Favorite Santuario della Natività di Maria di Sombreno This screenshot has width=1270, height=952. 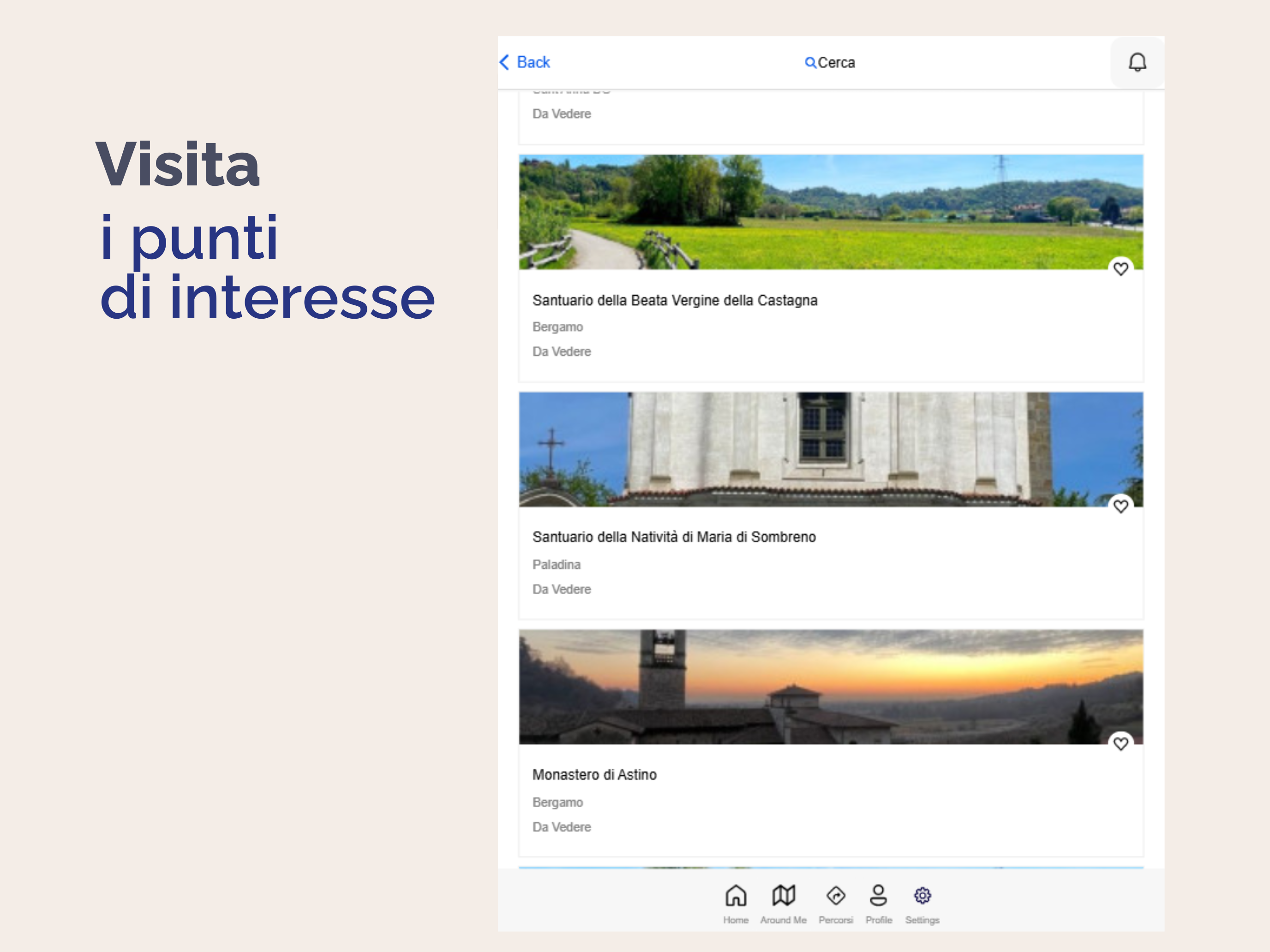1121,506
